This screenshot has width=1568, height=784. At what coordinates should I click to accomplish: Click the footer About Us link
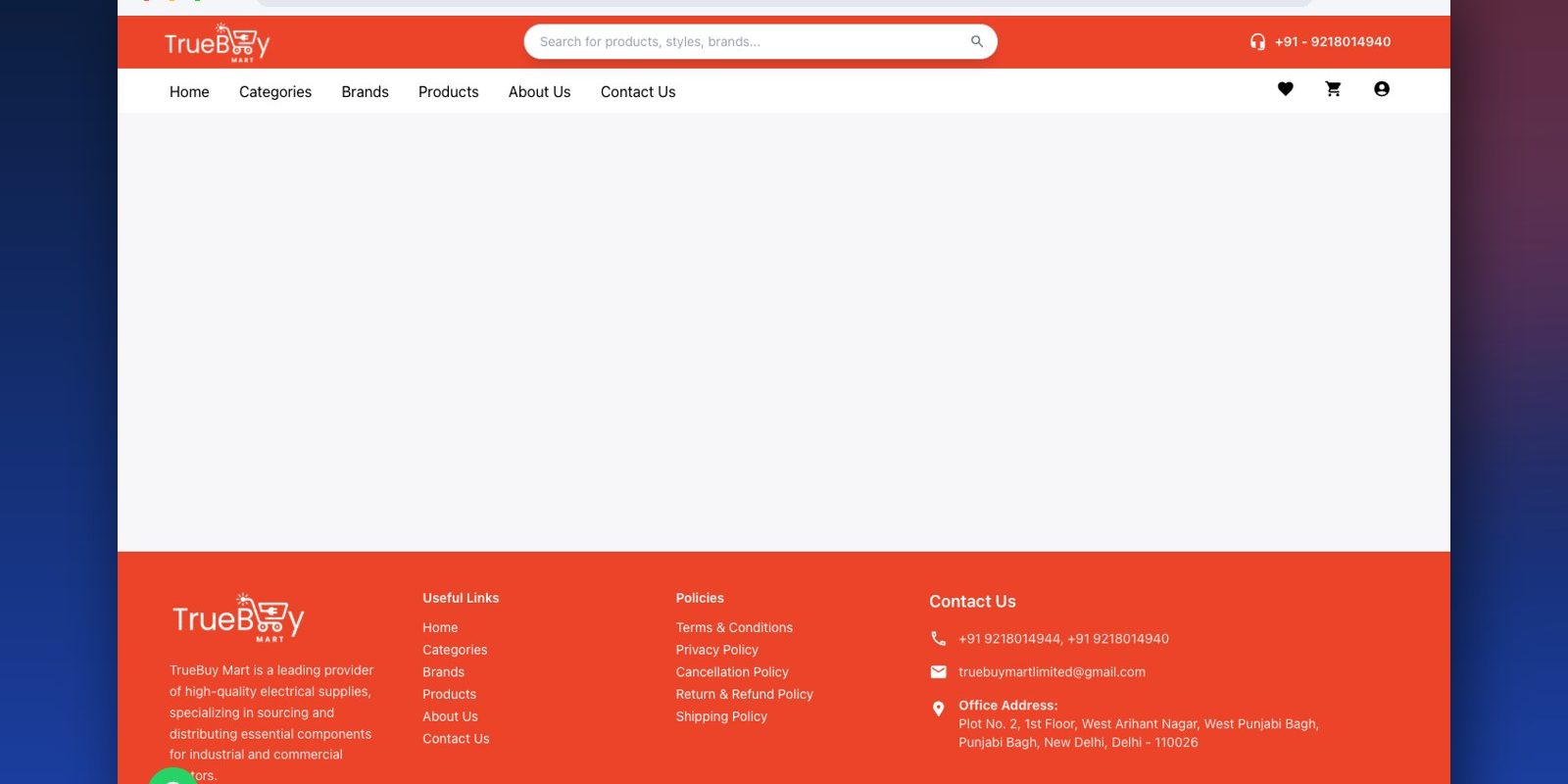pos(451,717)
